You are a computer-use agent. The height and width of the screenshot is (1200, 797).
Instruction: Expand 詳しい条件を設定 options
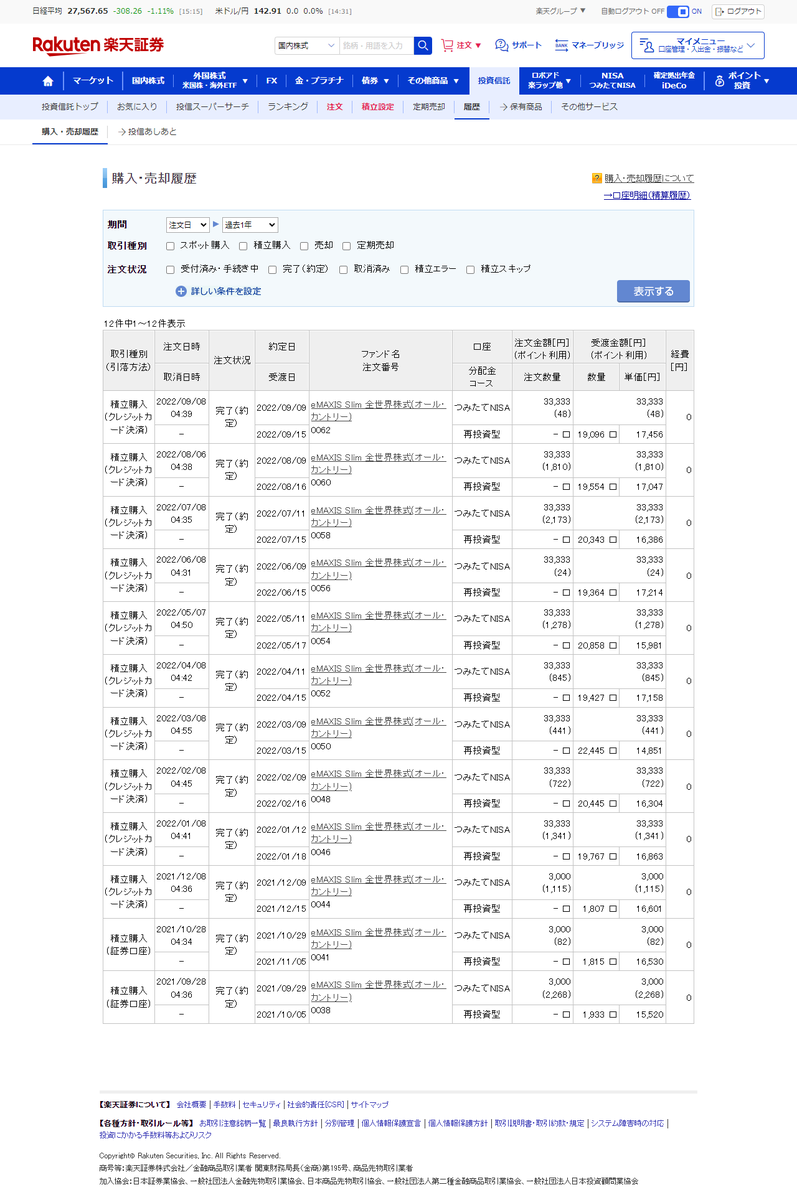tap(218, 292)
